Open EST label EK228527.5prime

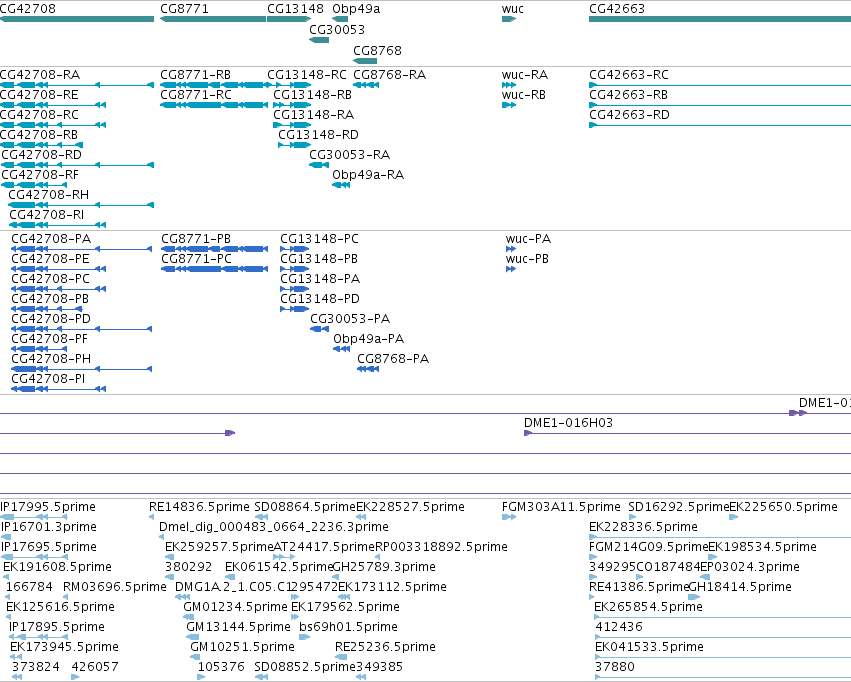tap(410, 507)
